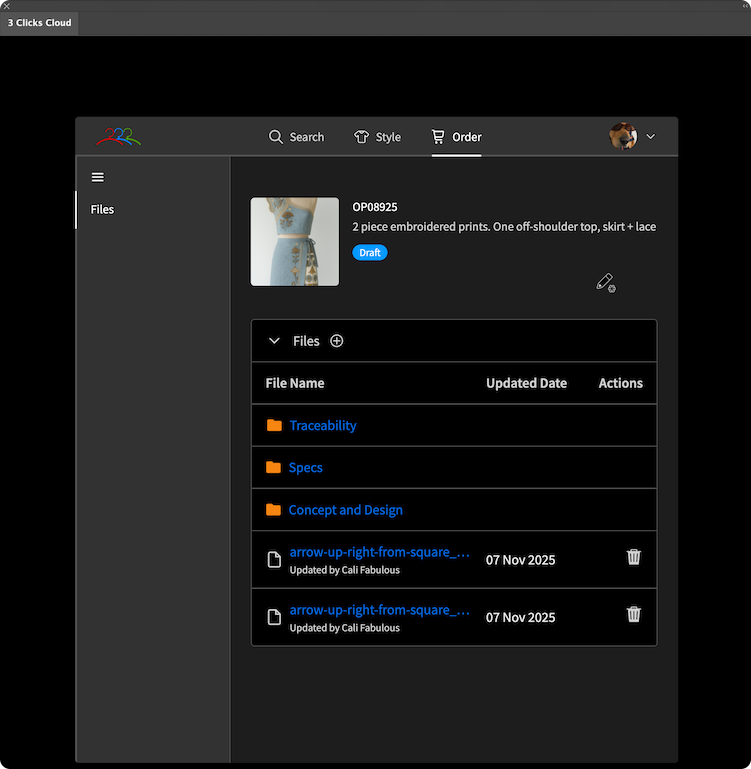Expand the account dropdown arrow beside avatar
Image resolution: width=751 pixels, height=769 pixels.
tap(651, 137)
